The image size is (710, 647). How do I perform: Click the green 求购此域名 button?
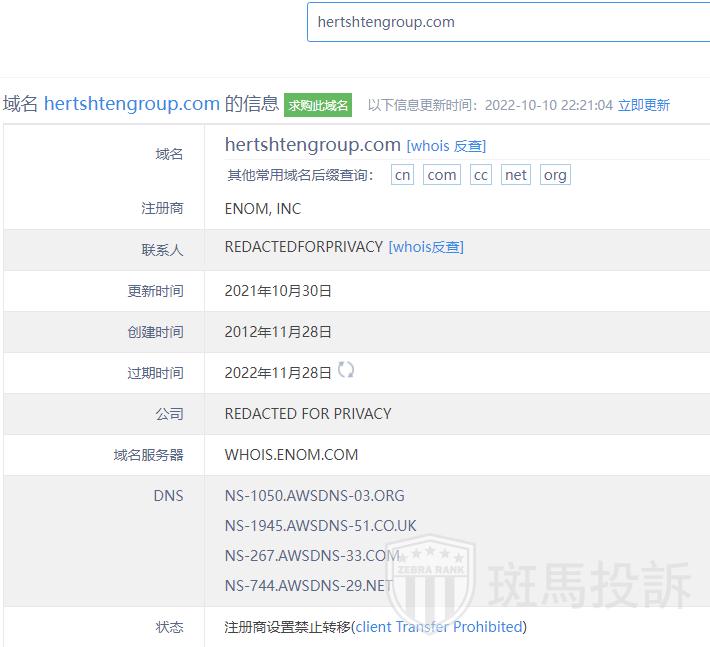(x=318, y=105)
